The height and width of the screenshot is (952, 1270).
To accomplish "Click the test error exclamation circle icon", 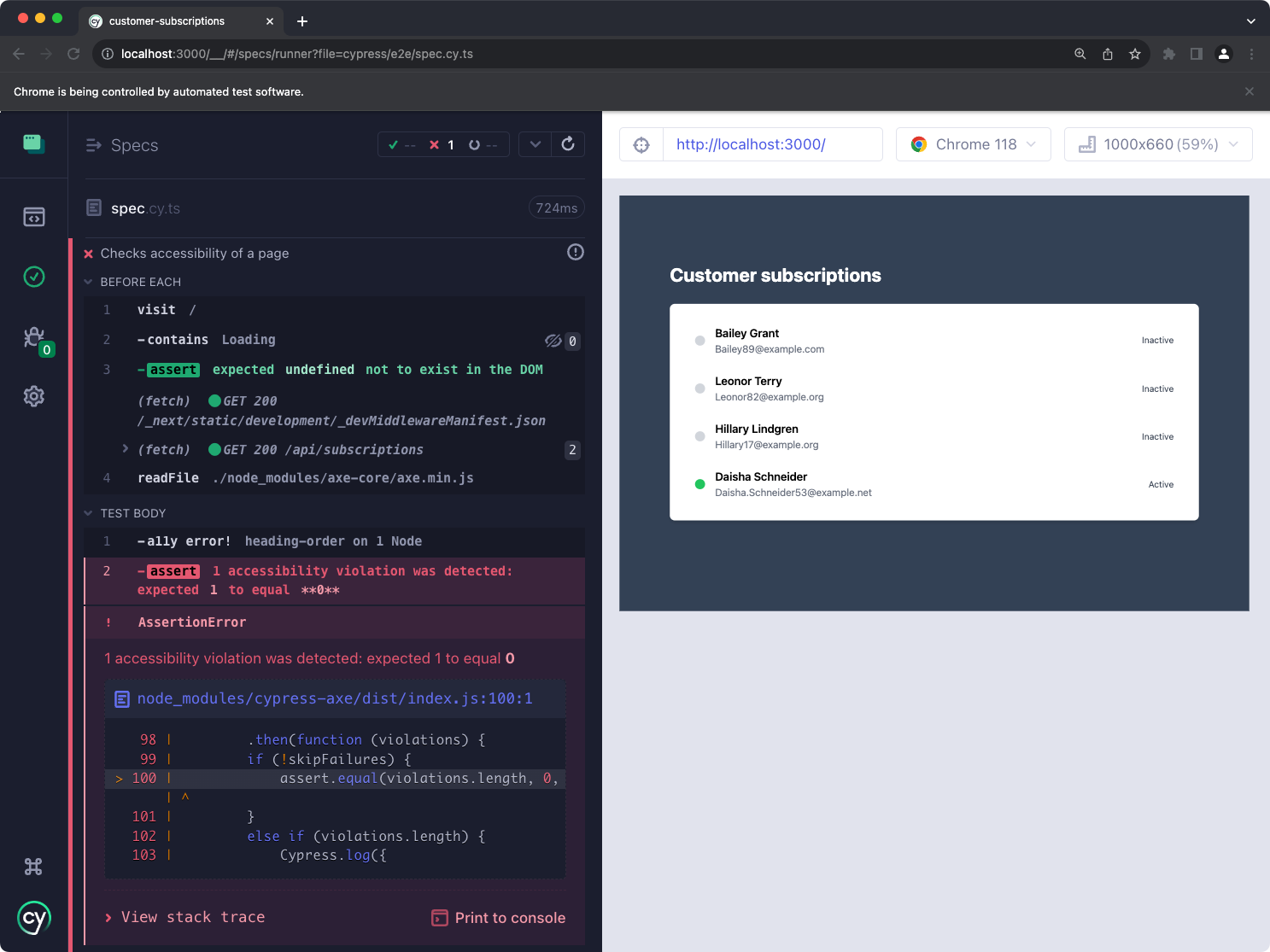I will pos(576,252).
